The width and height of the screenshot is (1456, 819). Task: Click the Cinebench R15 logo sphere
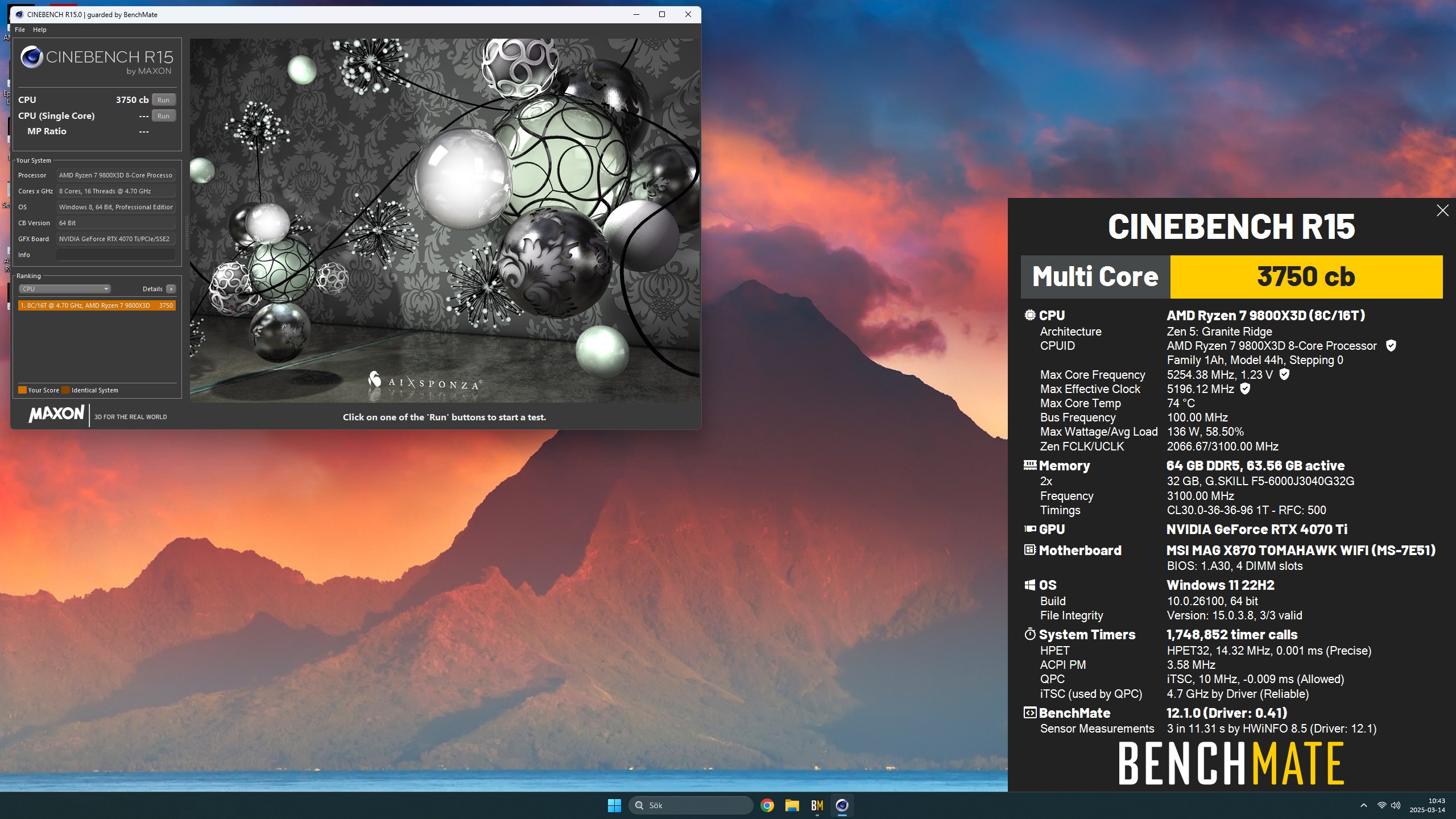tap(31, 57)
